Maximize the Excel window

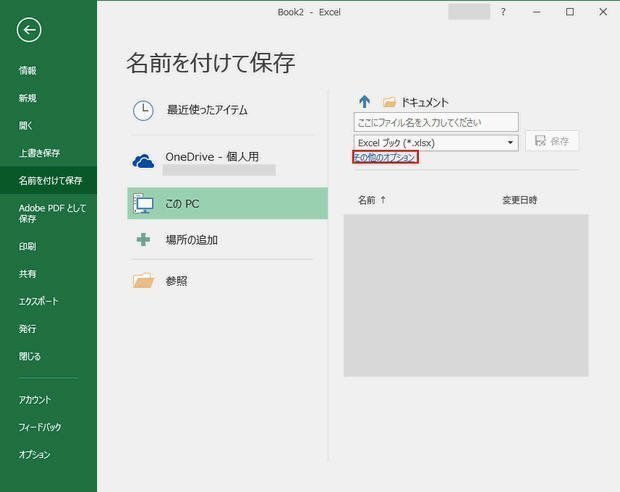coord(570,12)
